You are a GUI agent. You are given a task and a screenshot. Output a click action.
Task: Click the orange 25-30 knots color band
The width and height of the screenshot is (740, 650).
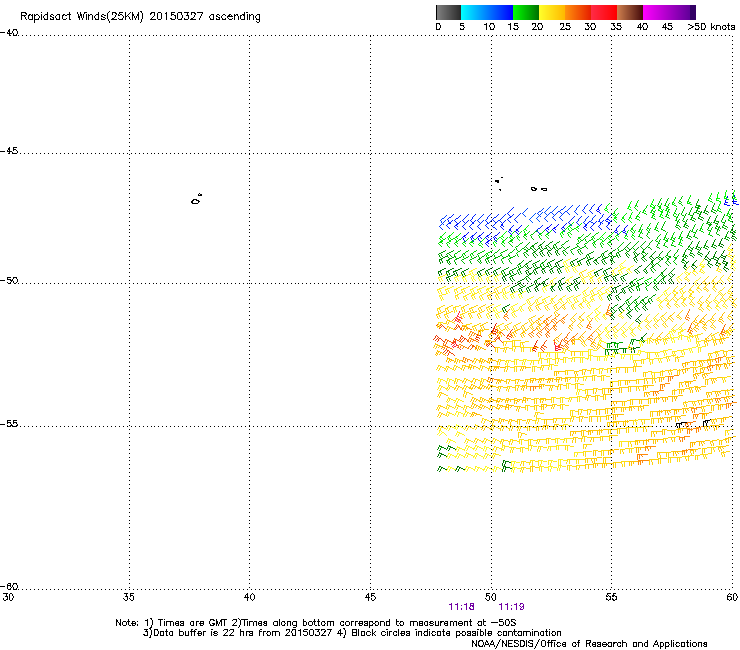[578, 12]
